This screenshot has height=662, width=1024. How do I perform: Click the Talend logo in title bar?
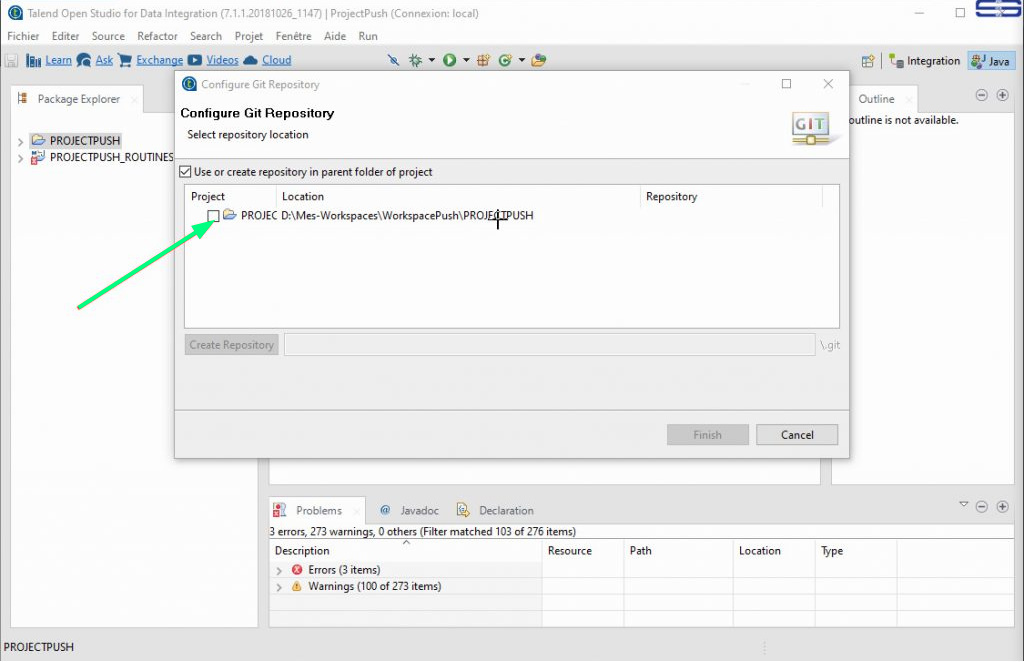click(x=15, y=13)
